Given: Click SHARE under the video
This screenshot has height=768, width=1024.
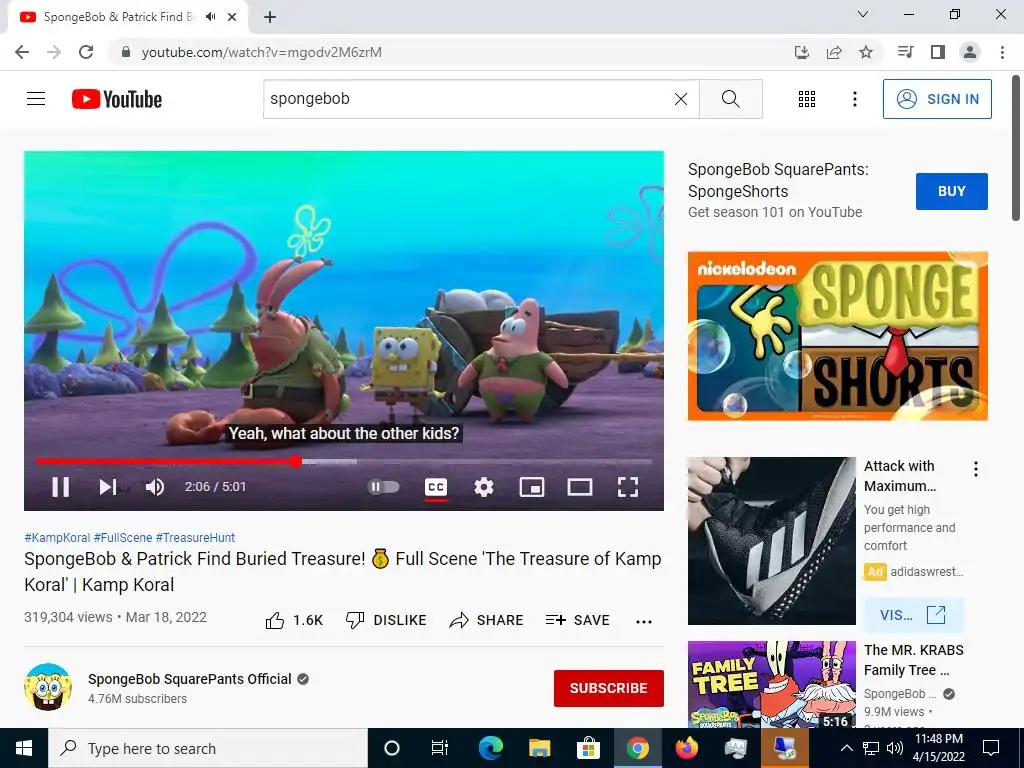Looking at the screenshot, I should pyautogui.click(x=487, y=620).
